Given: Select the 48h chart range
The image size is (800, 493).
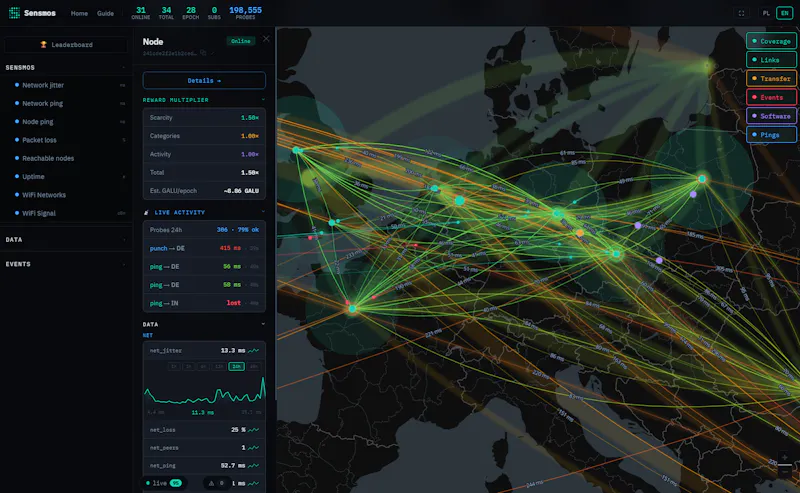Looking at the screenshot, I should tap(254, 366).
